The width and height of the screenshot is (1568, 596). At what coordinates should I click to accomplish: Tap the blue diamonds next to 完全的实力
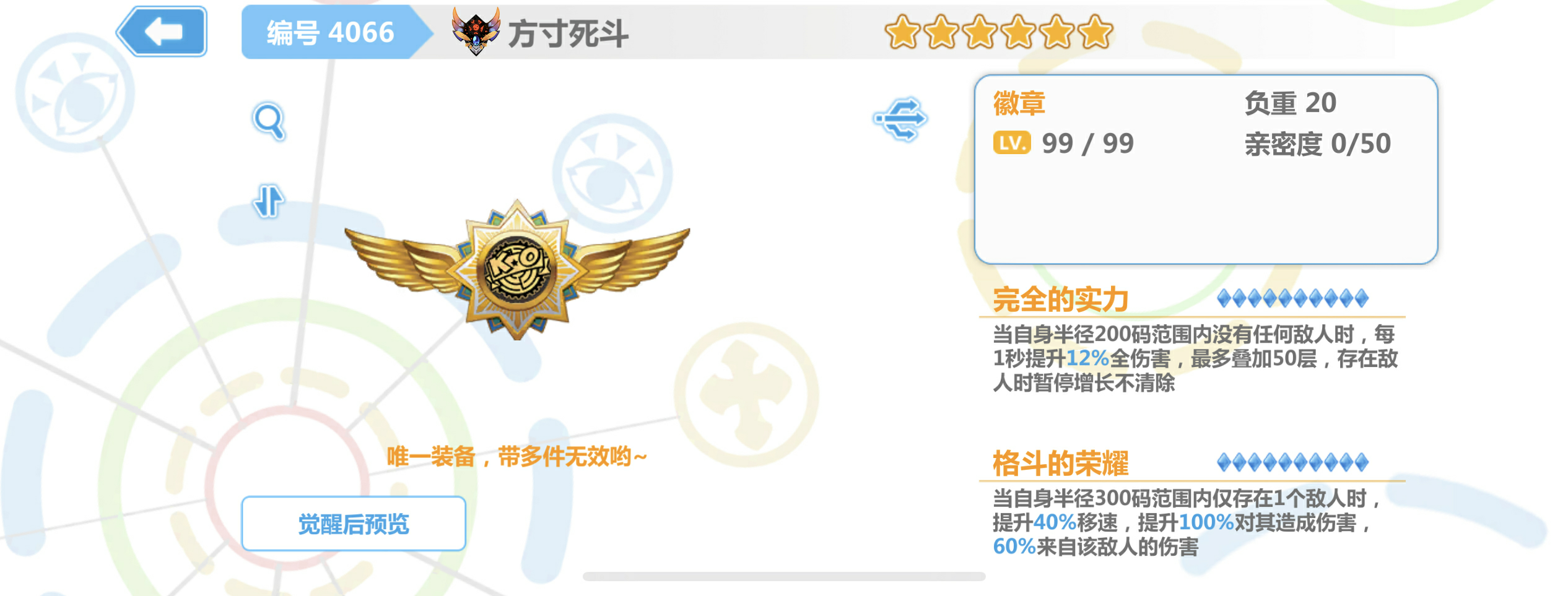(x=1292, y=298)
